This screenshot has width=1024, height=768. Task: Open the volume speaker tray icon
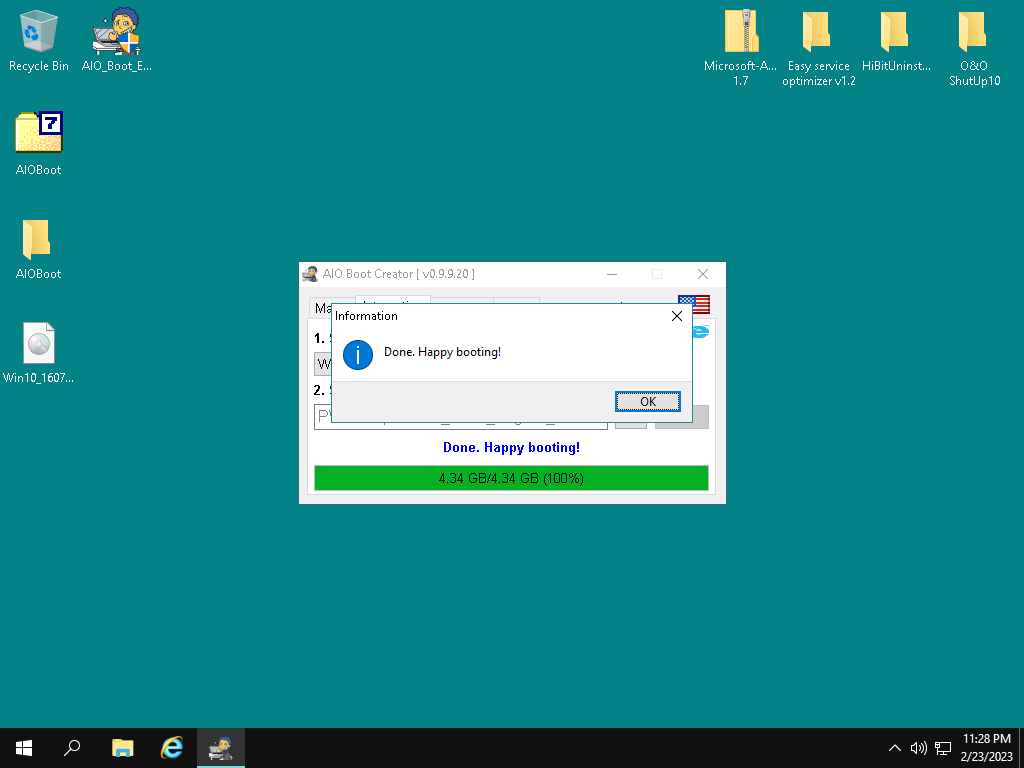[919, 748]
